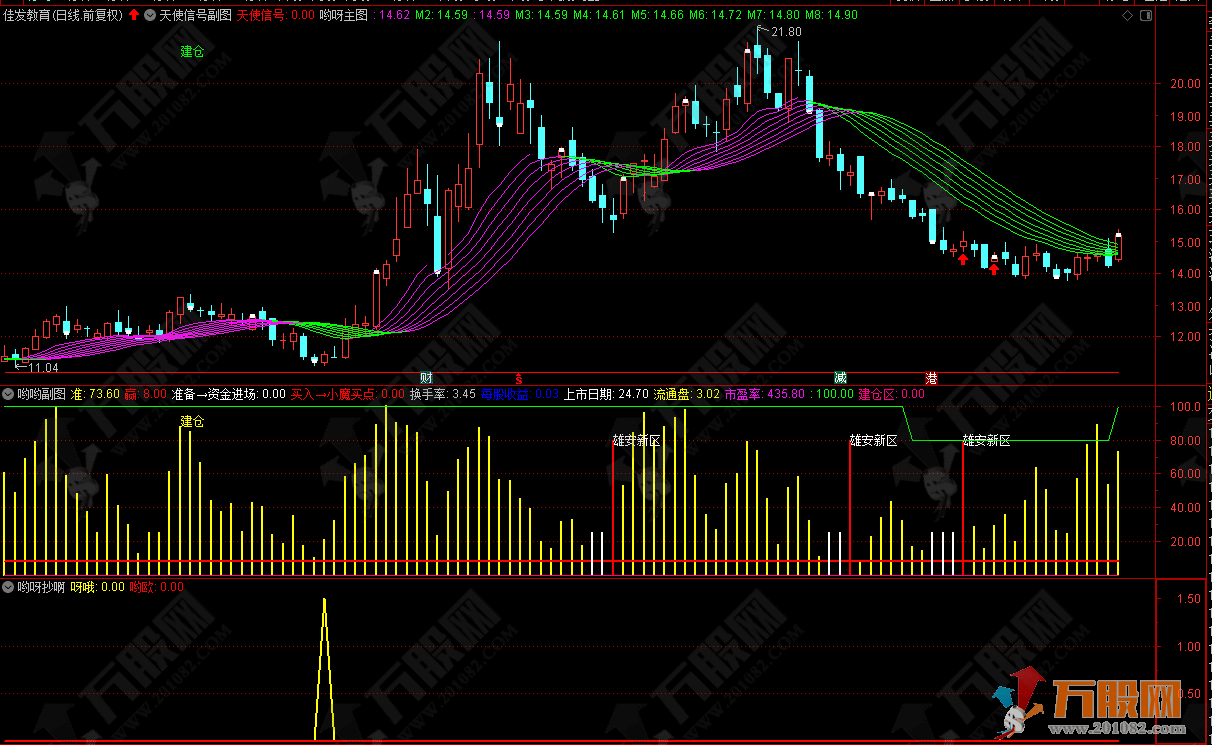Viewport: 1212px width, 745px height.
Task: Click the 呀哦: 0.00 readout
Action: [98, 587]
